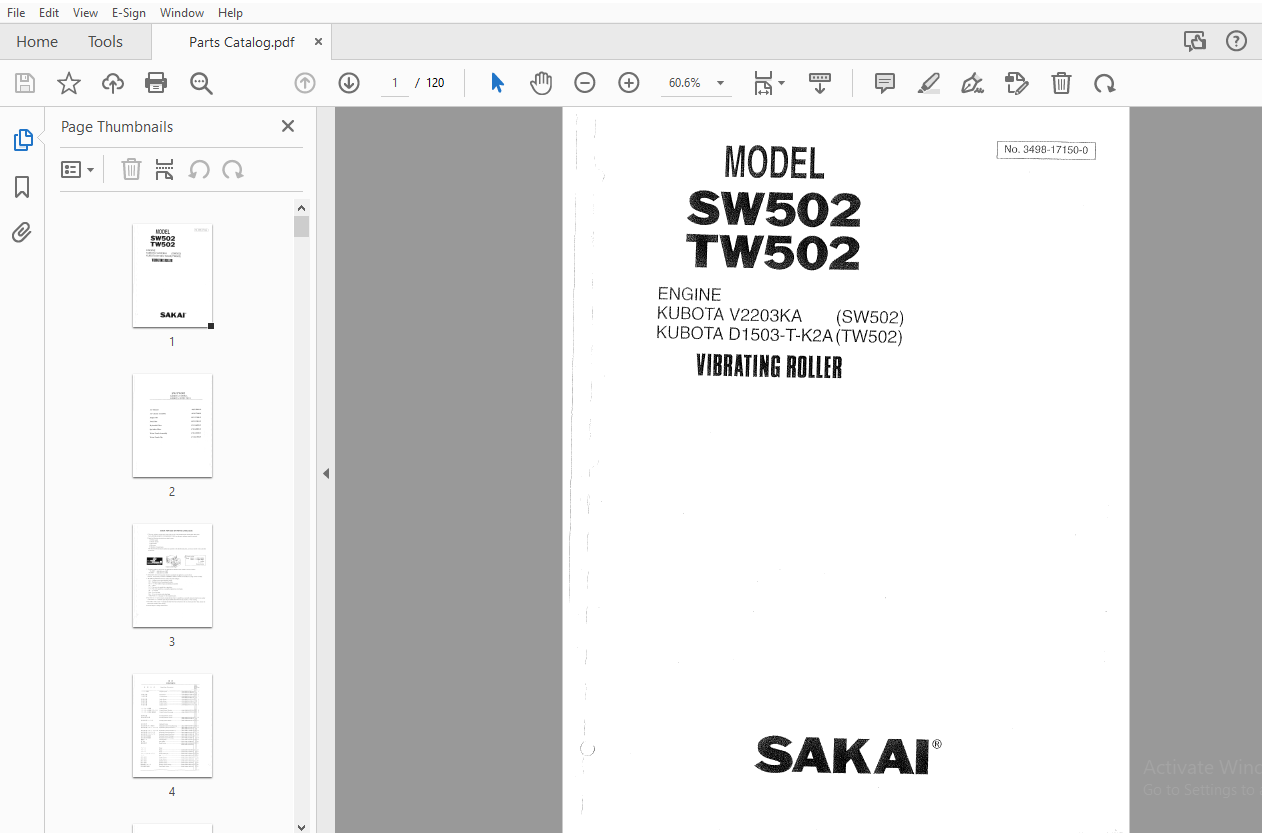Image resolution: width=1262 pixels, height=833 pixels.
Task: Close the Parts Catalog.pdf tab
Action: [x=318, y=42]
